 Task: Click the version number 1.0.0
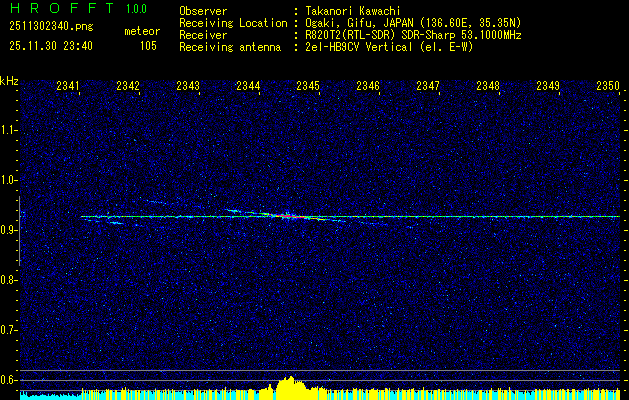[136, 9]
